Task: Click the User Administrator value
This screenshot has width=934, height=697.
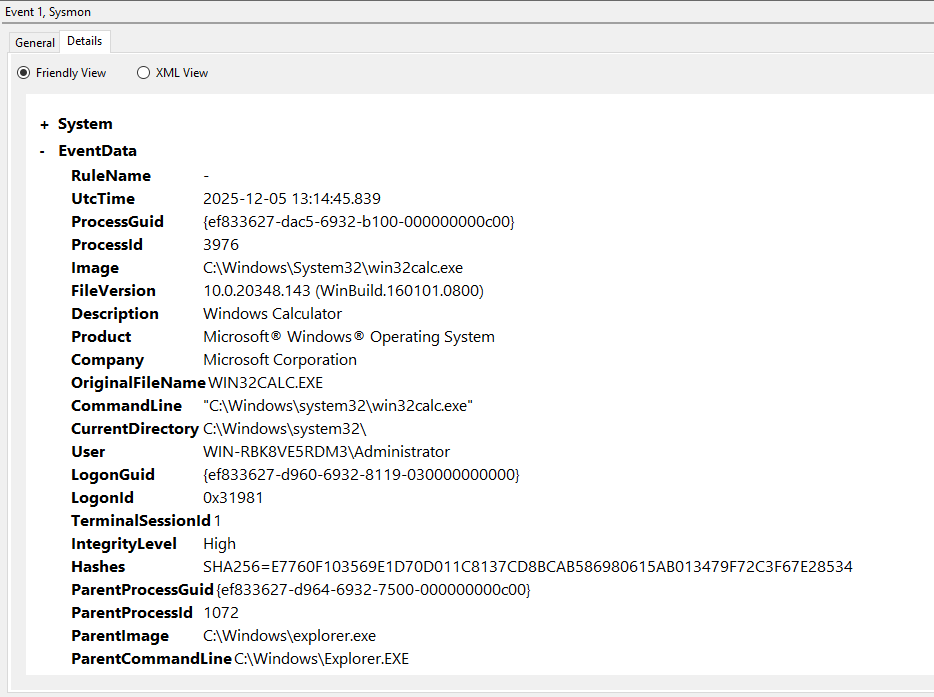Action: (326, 452)
